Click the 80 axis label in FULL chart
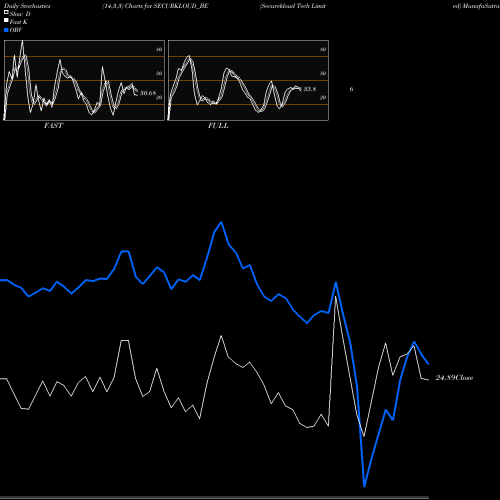 (323, 49)
